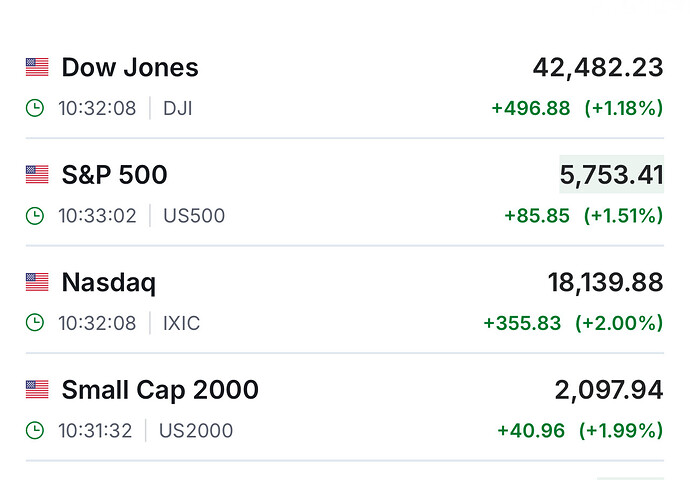Click the US flag beside S&P 500
690x480 pixels.
pyautogui.click(x=37, y=175)
